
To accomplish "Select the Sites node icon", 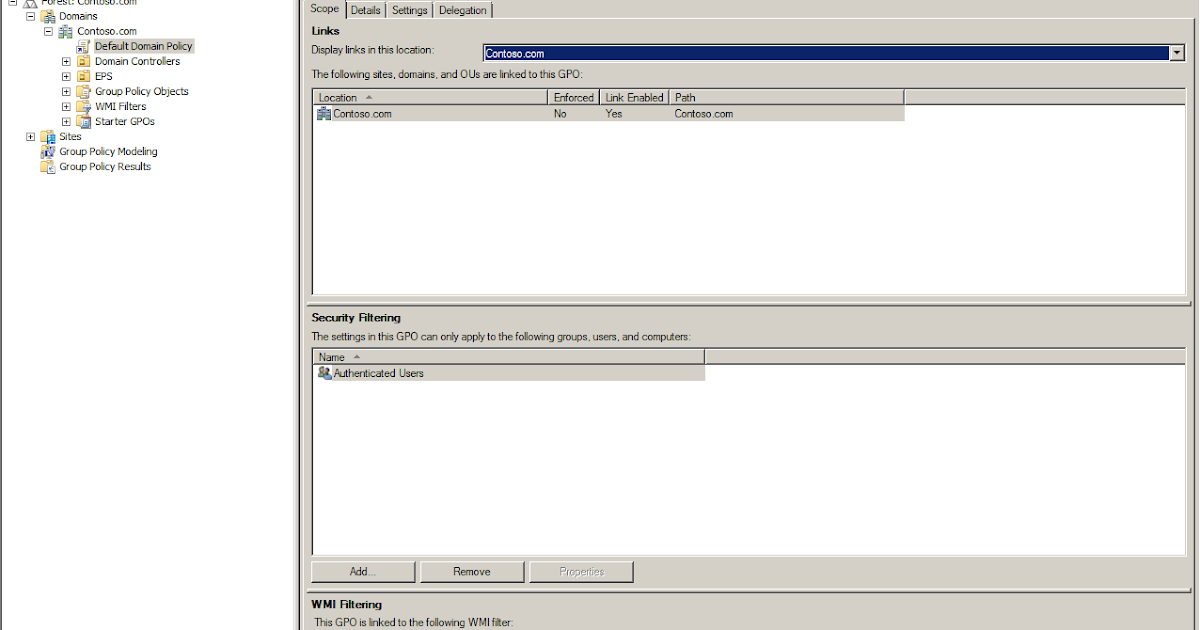I will point(50,136).
